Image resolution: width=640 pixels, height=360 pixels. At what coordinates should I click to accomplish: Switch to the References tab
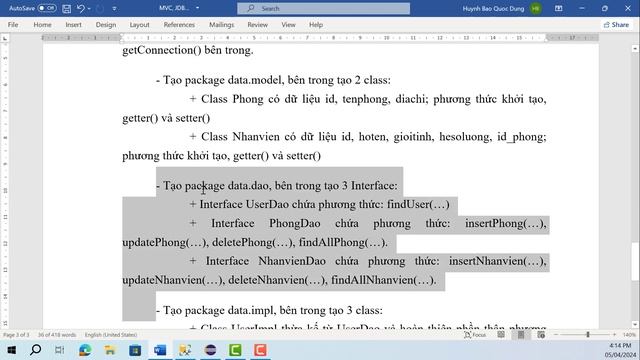[x=179, y=24]
